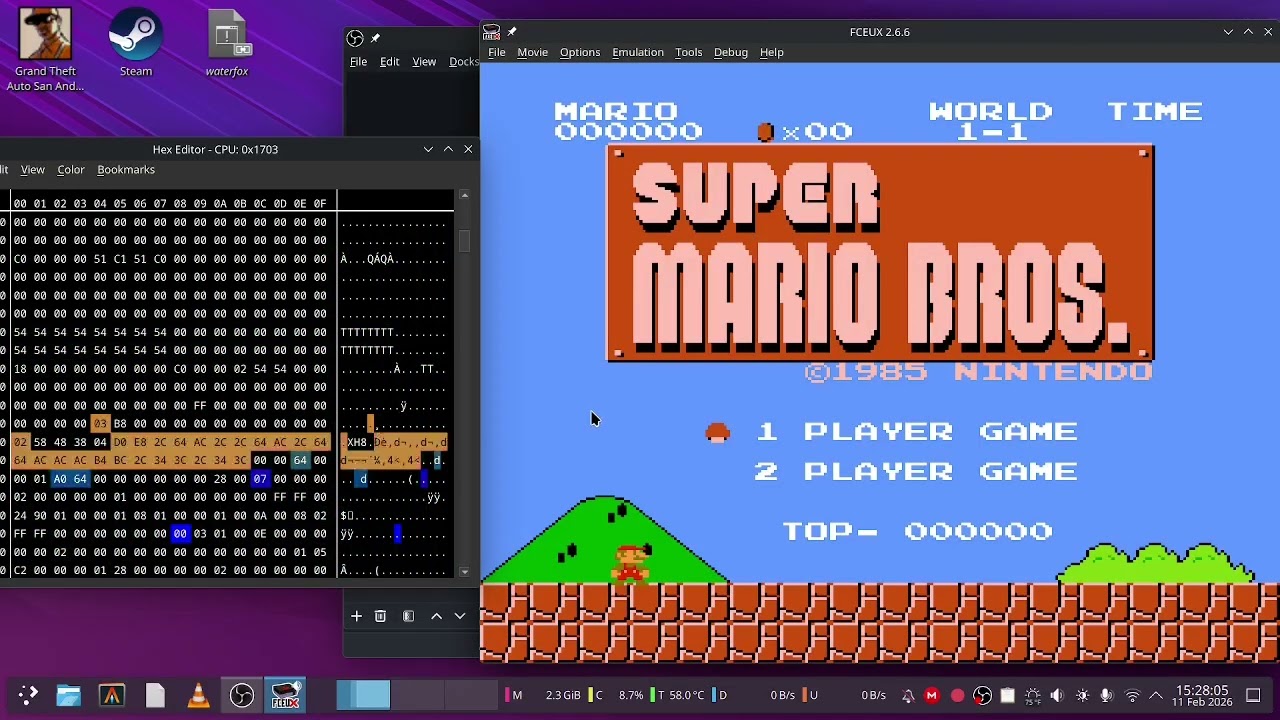Select the C2 byte in the last row
The image size is (1280, 720).
tap(20, 571)
